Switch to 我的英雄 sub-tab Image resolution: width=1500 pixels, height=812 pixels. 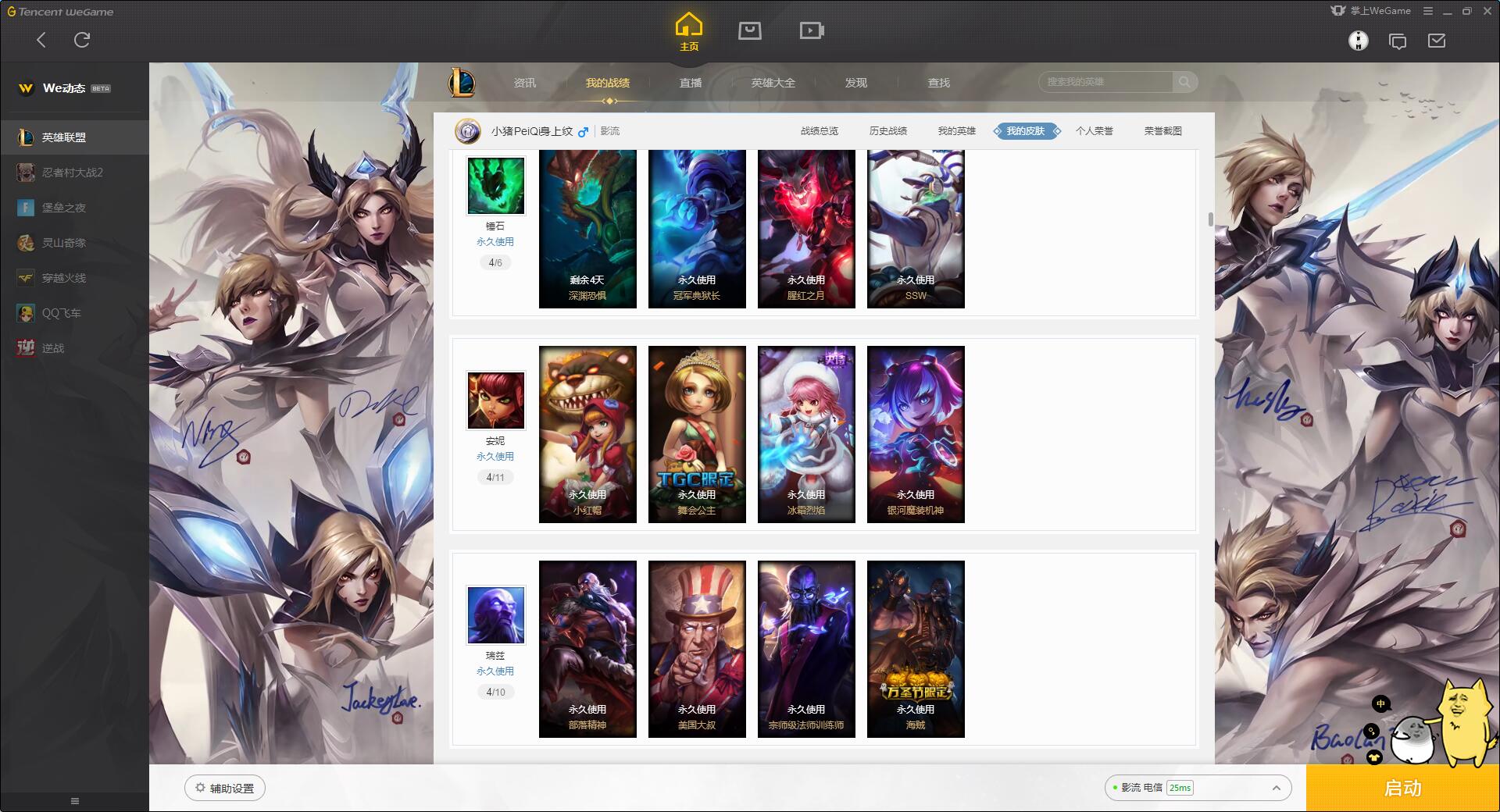point(957,131)
